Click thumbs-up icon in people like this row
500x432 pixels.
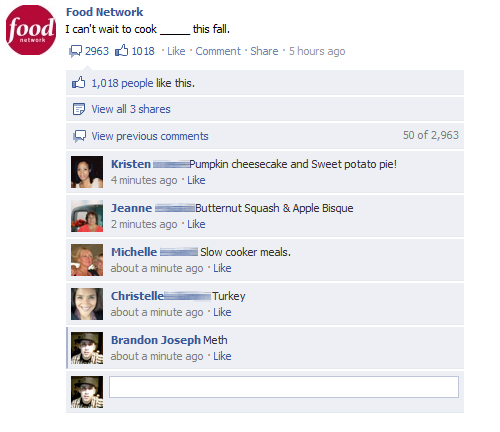pyautogui.click(x=79, y=82)
